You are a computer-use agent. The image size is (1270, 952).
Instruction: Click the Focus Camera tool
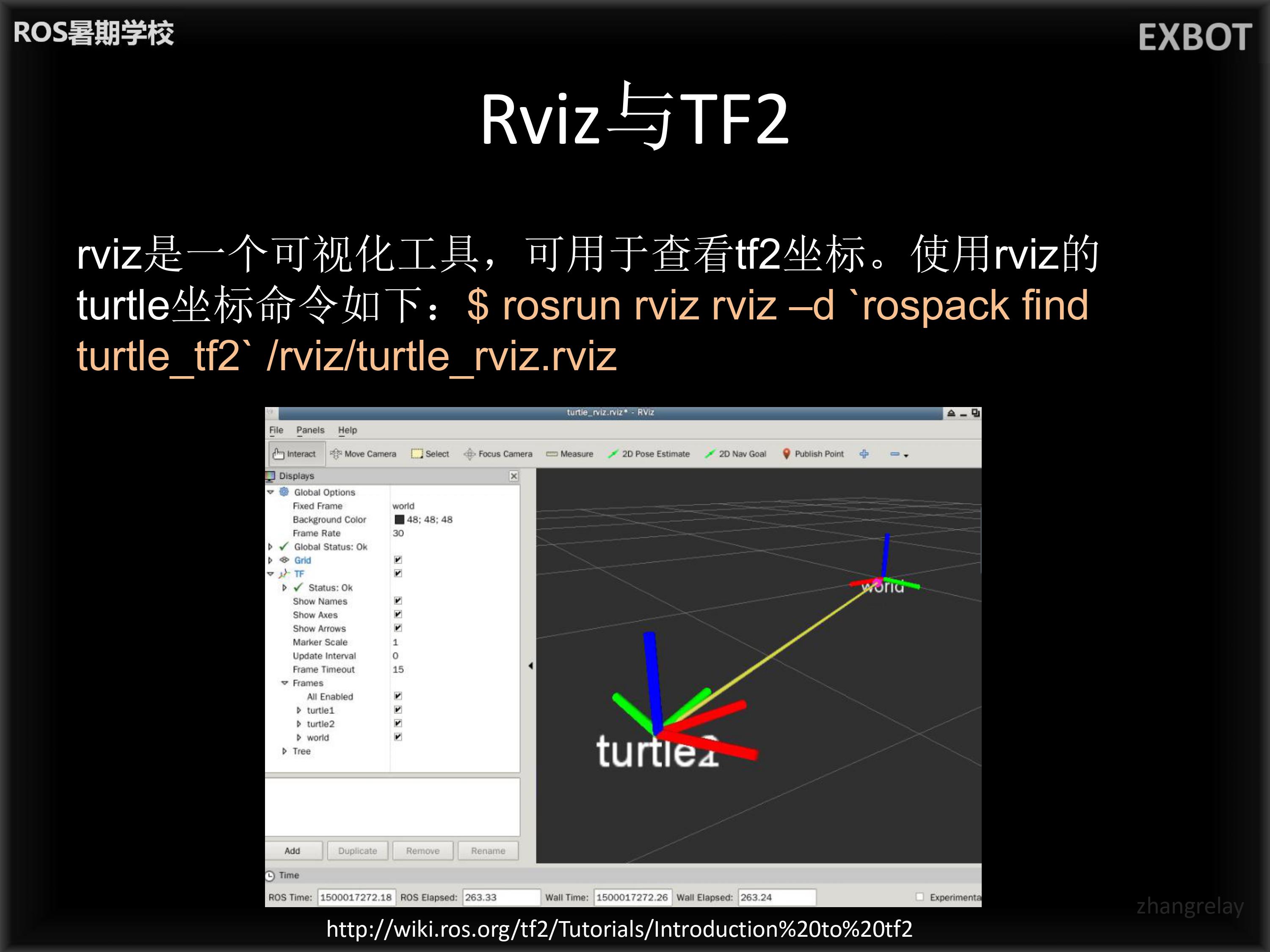click(x=498, y=454)
